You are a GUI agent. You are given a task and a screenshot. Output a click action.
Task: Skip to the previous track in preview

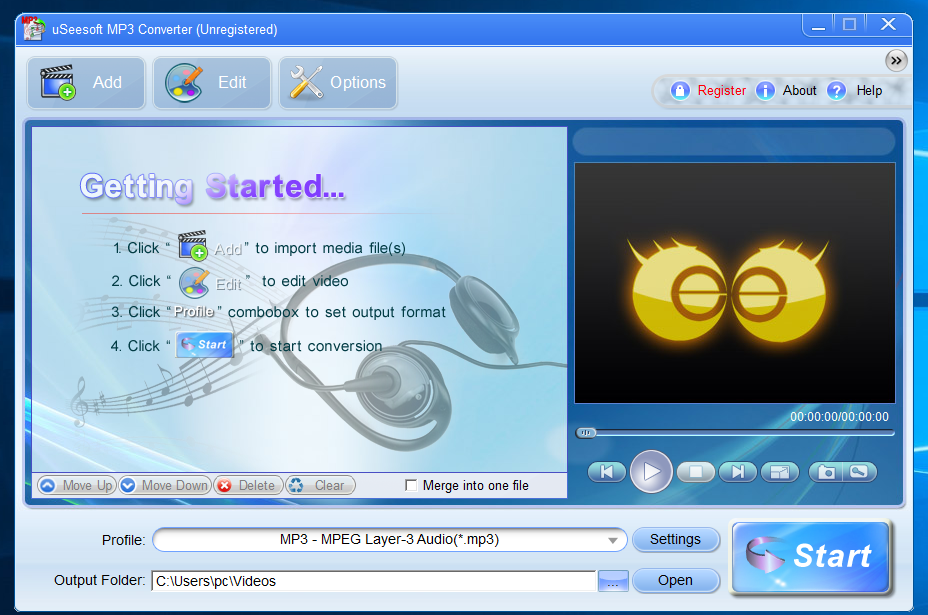607,472
